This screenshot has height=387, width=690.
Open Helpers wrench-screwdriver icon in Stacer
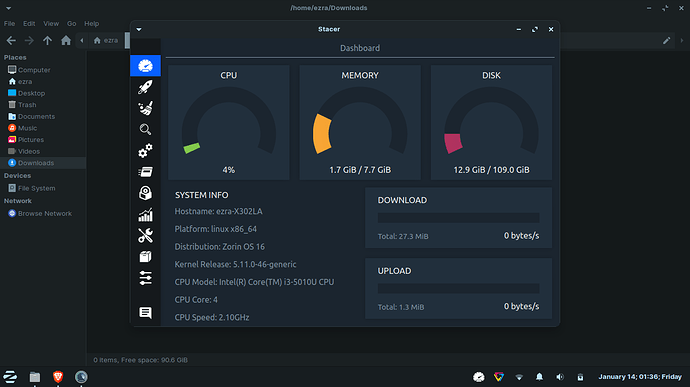[x=145, y=236]
